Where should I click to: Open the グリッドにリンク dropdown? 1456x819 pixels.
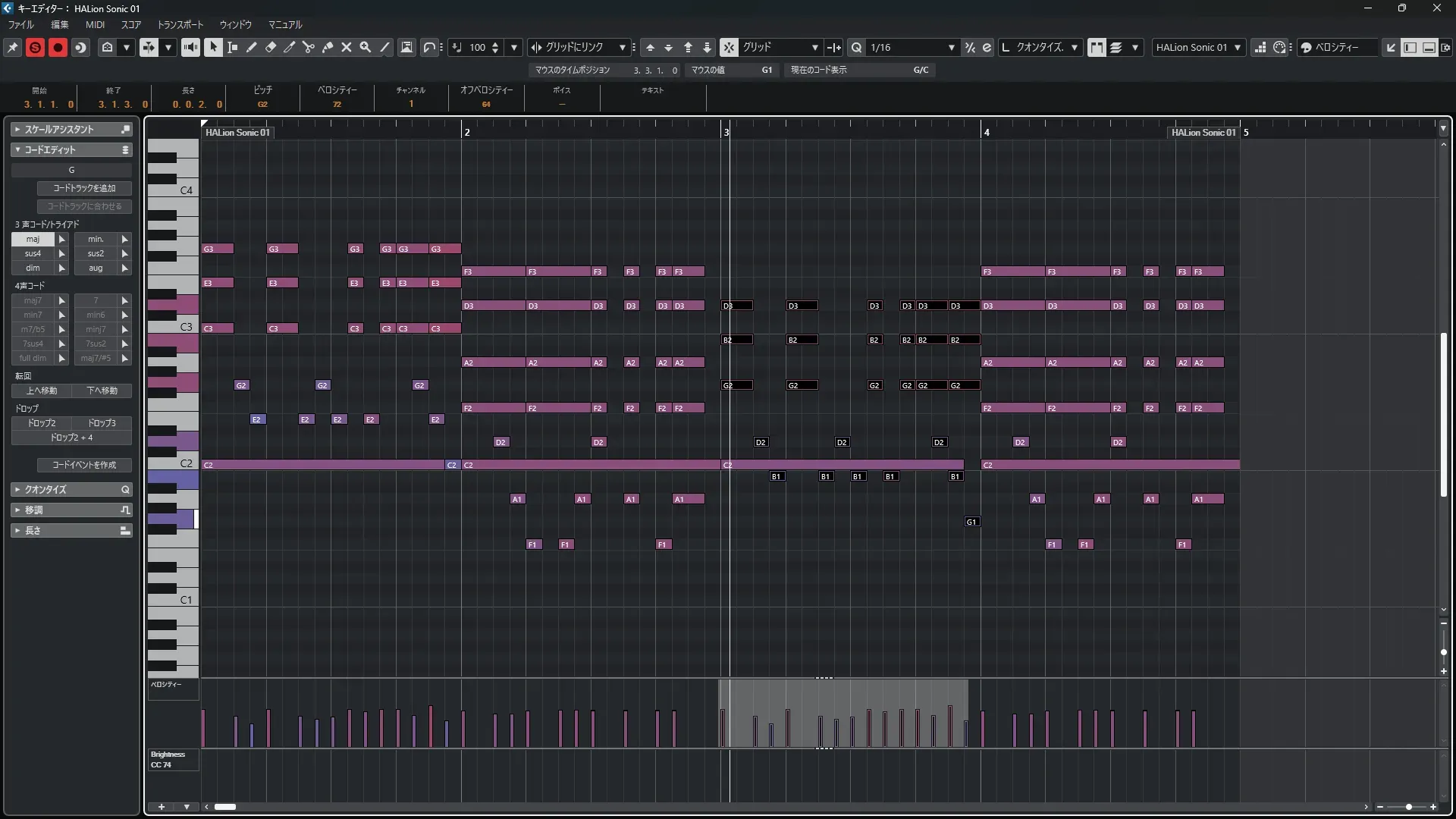coord(623,47)
